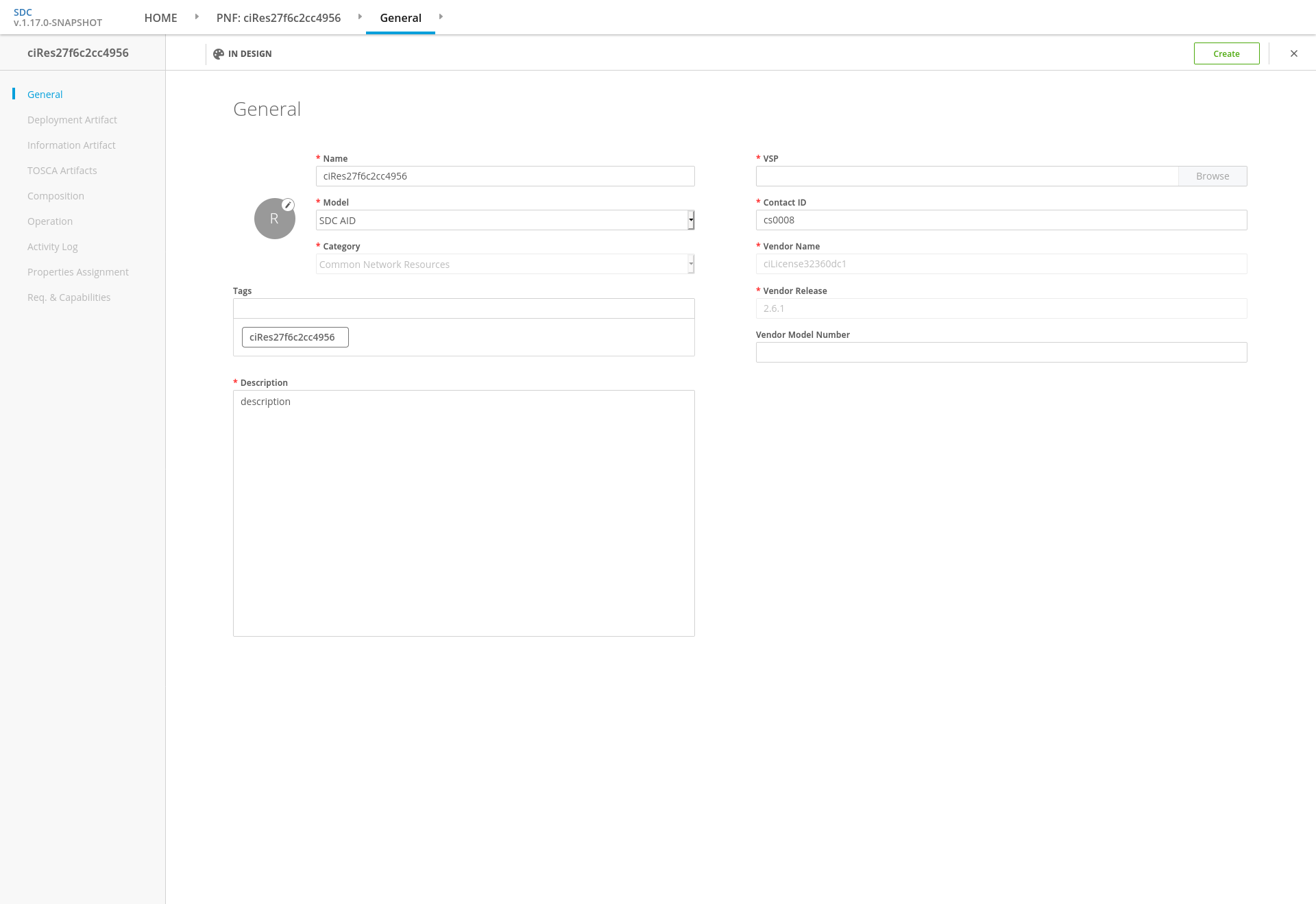Click the Vendor Release field
Image resolution: width=1316 pixels, height=904 pixels.
click(1001, 308)
